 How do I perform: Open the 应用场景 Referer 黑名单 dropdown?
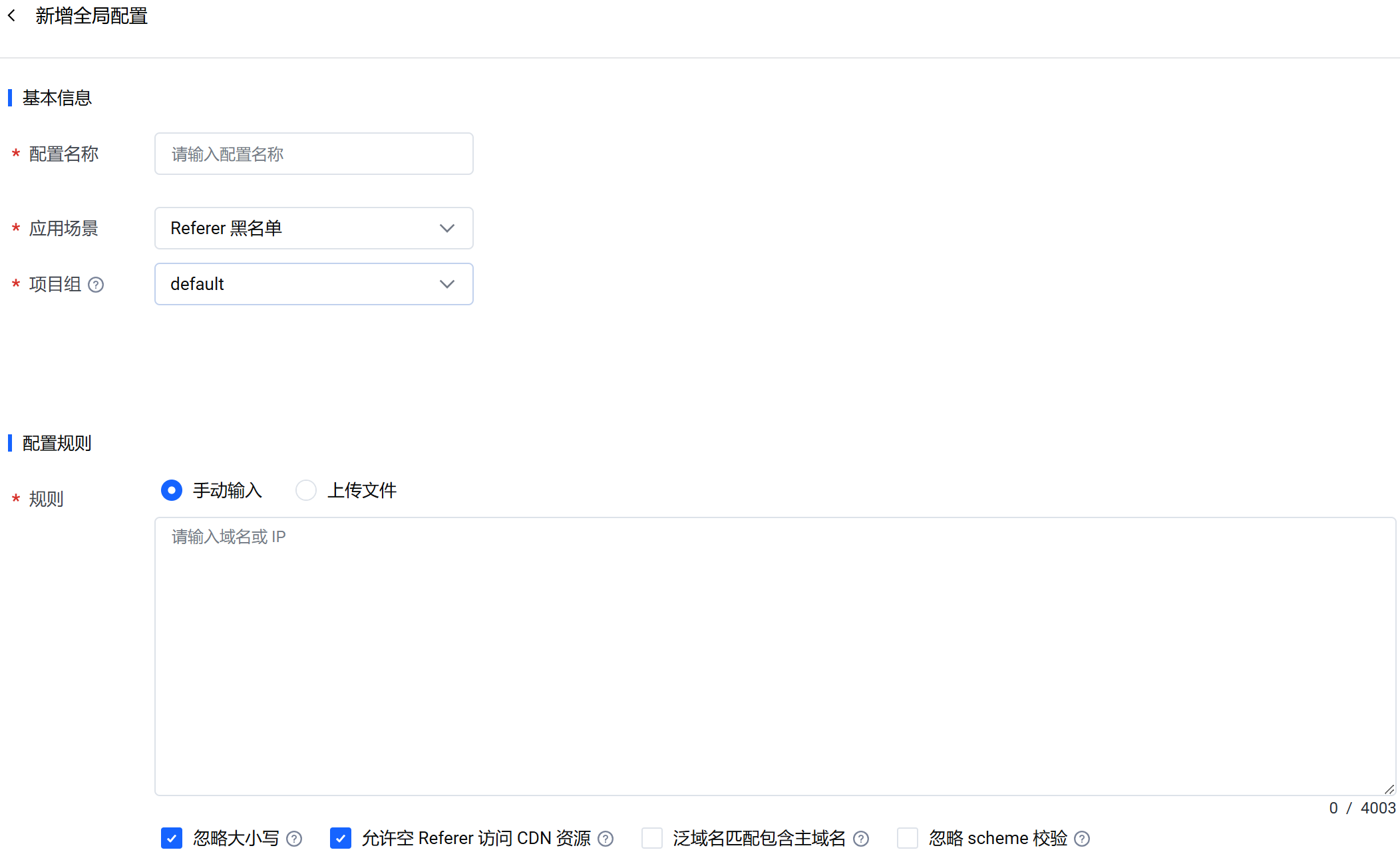(299, 228)
